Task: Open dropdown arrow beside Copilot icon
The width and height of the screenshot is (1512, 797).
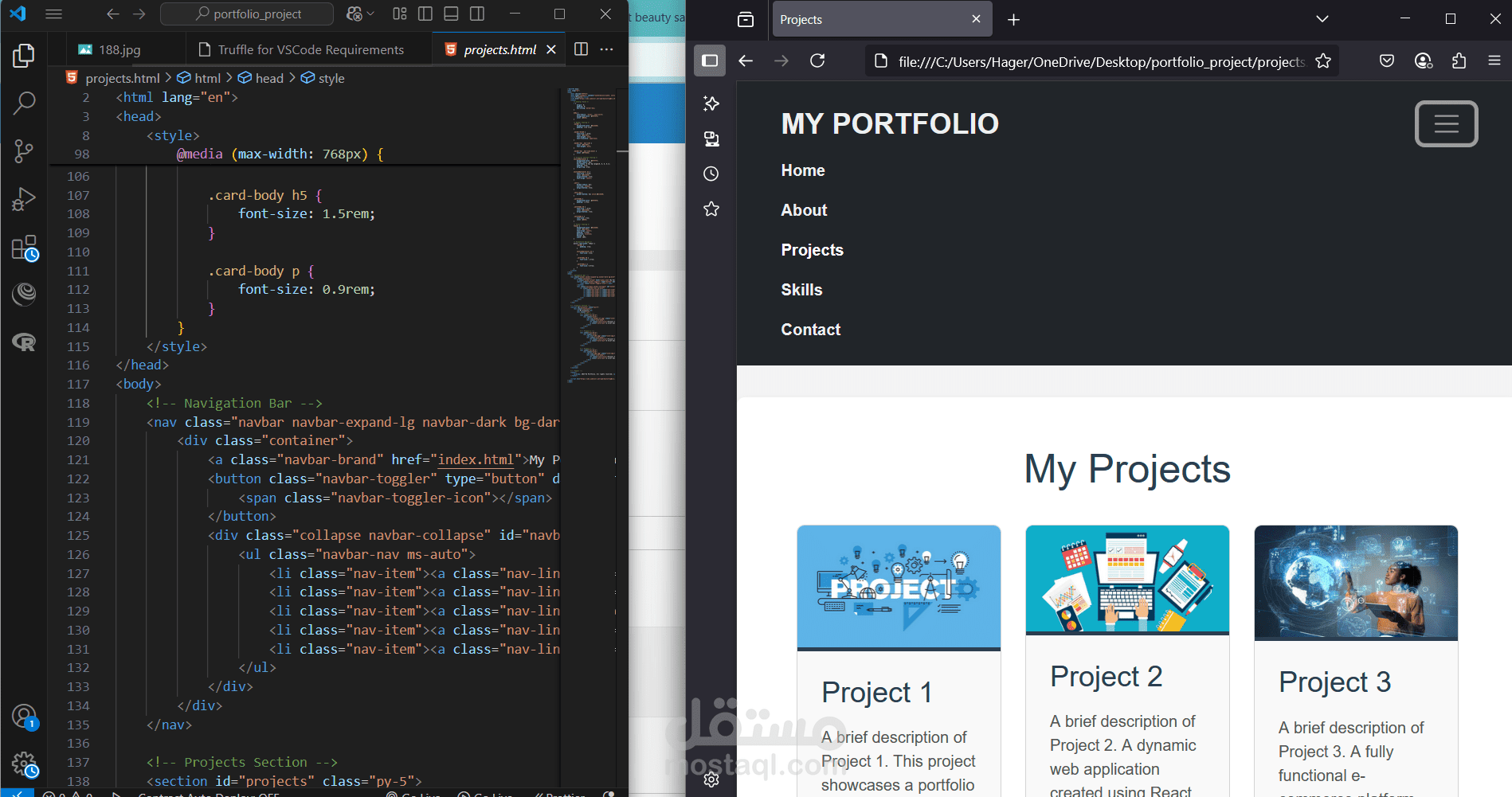Action: click(370, 14)
